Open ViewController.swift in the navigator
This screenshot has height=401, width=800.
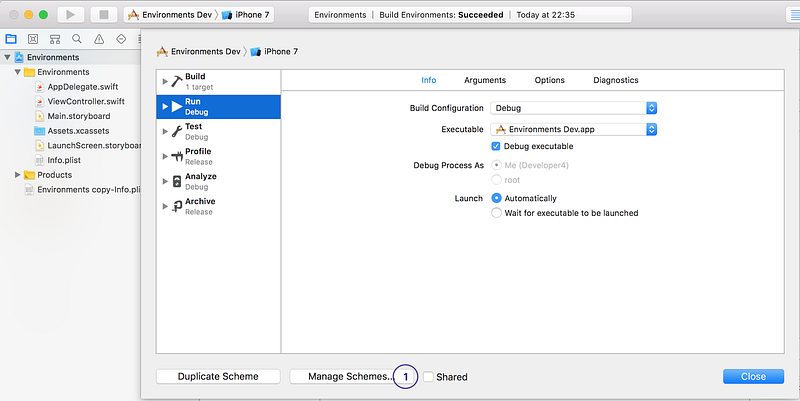86,102
